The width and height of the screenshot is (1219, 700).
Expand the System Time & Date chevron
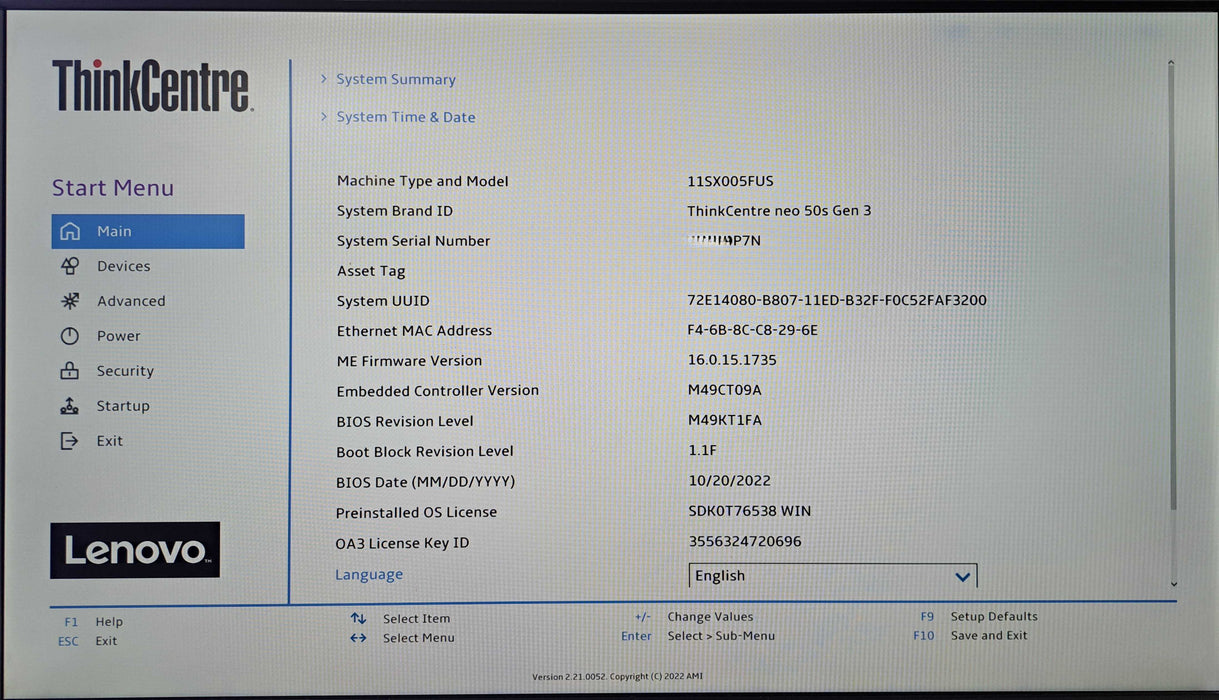click(324, 117)
